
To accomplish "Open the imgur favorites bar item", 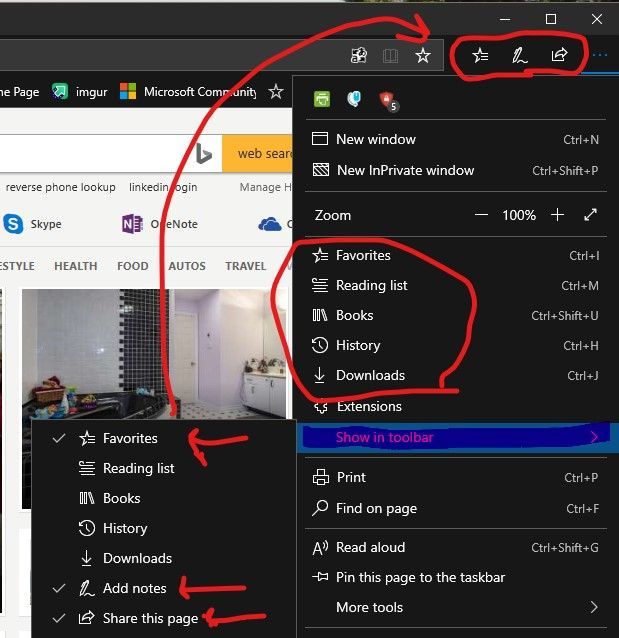I will coord(80,92).
